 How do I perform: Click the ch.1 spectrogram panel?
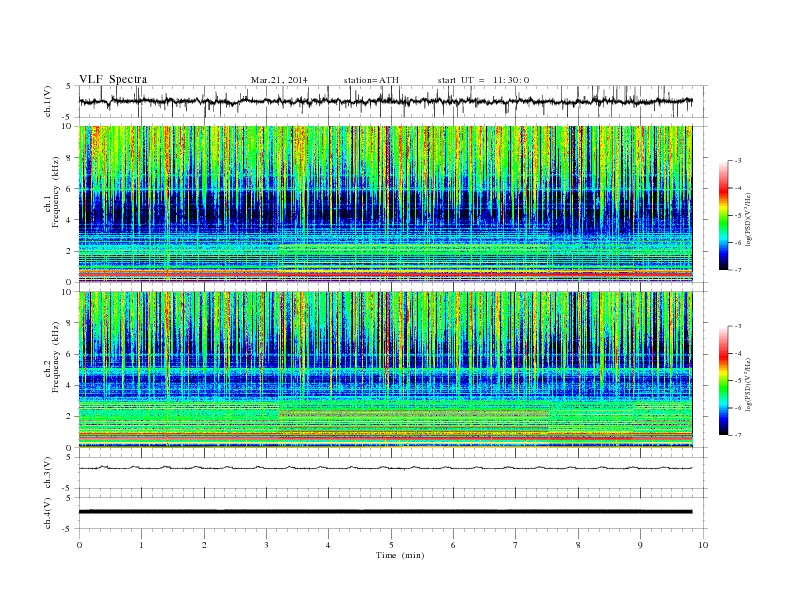(x=385, y=204)
